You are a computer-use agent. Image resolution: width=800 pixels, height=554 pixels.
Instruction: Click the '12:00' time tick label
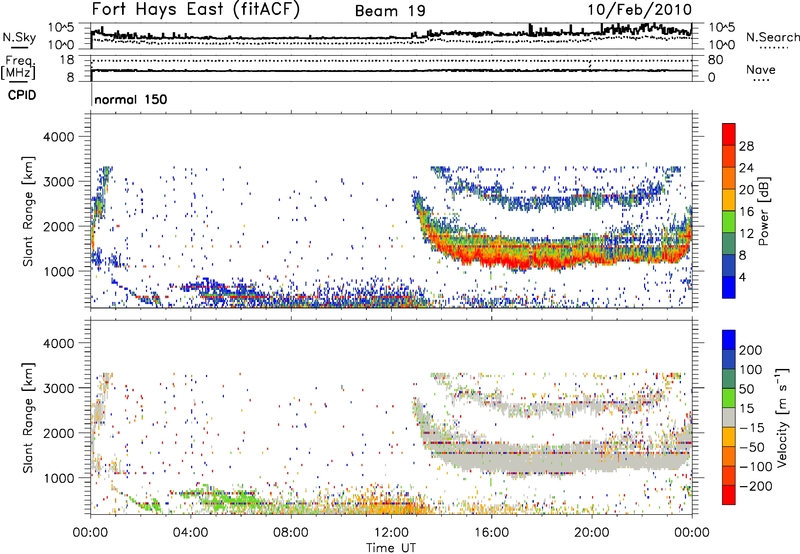391,533
